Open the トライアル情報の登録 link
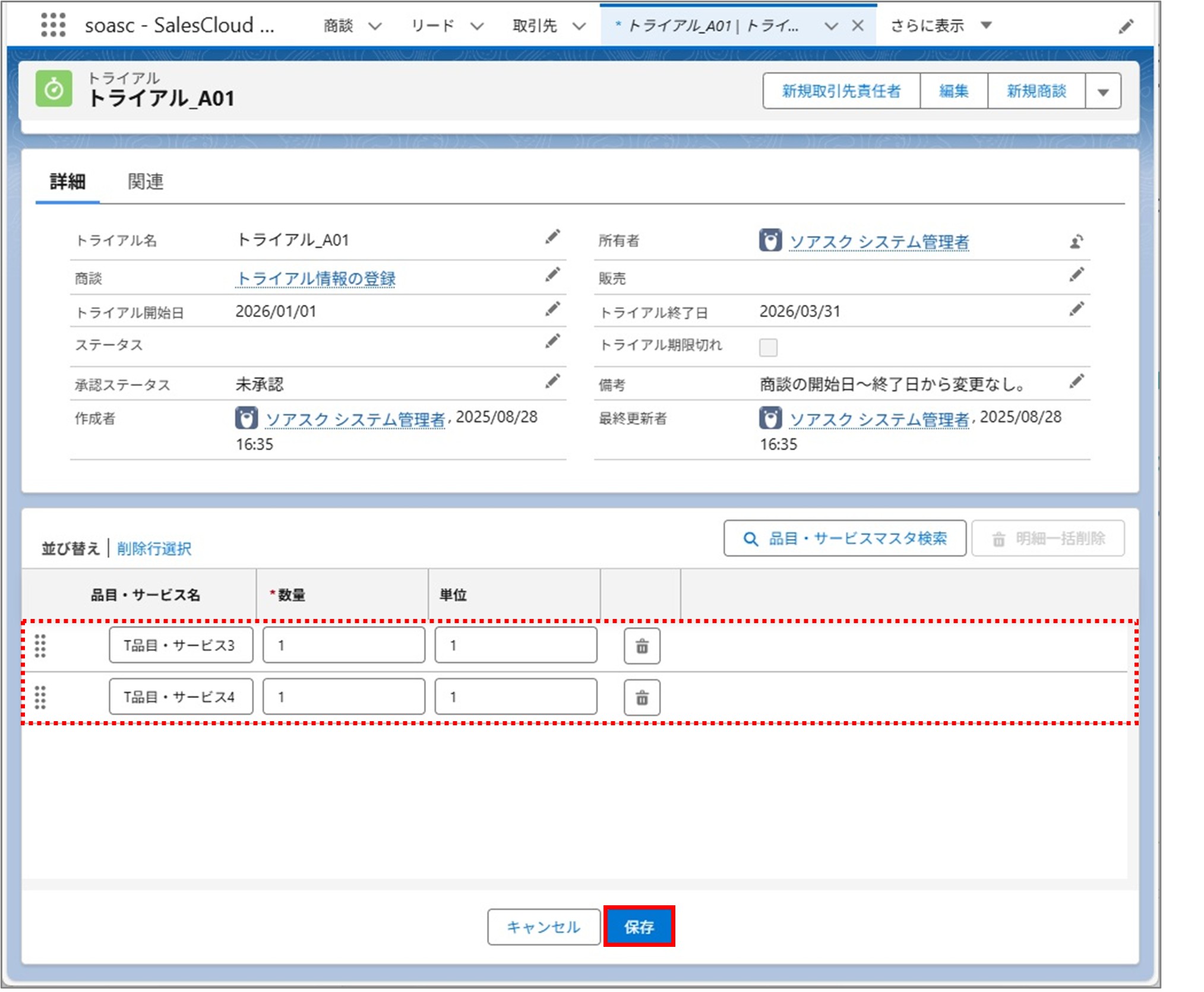The image size is (1204, 992). point(315,278)
